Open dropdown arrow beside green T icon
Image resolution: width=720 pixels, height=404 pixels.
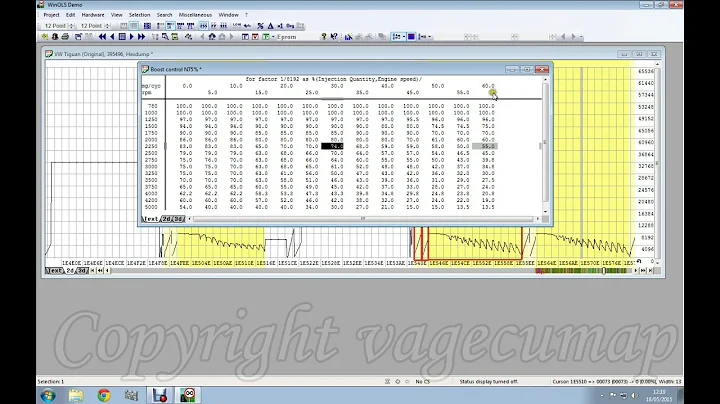(273, 37)
